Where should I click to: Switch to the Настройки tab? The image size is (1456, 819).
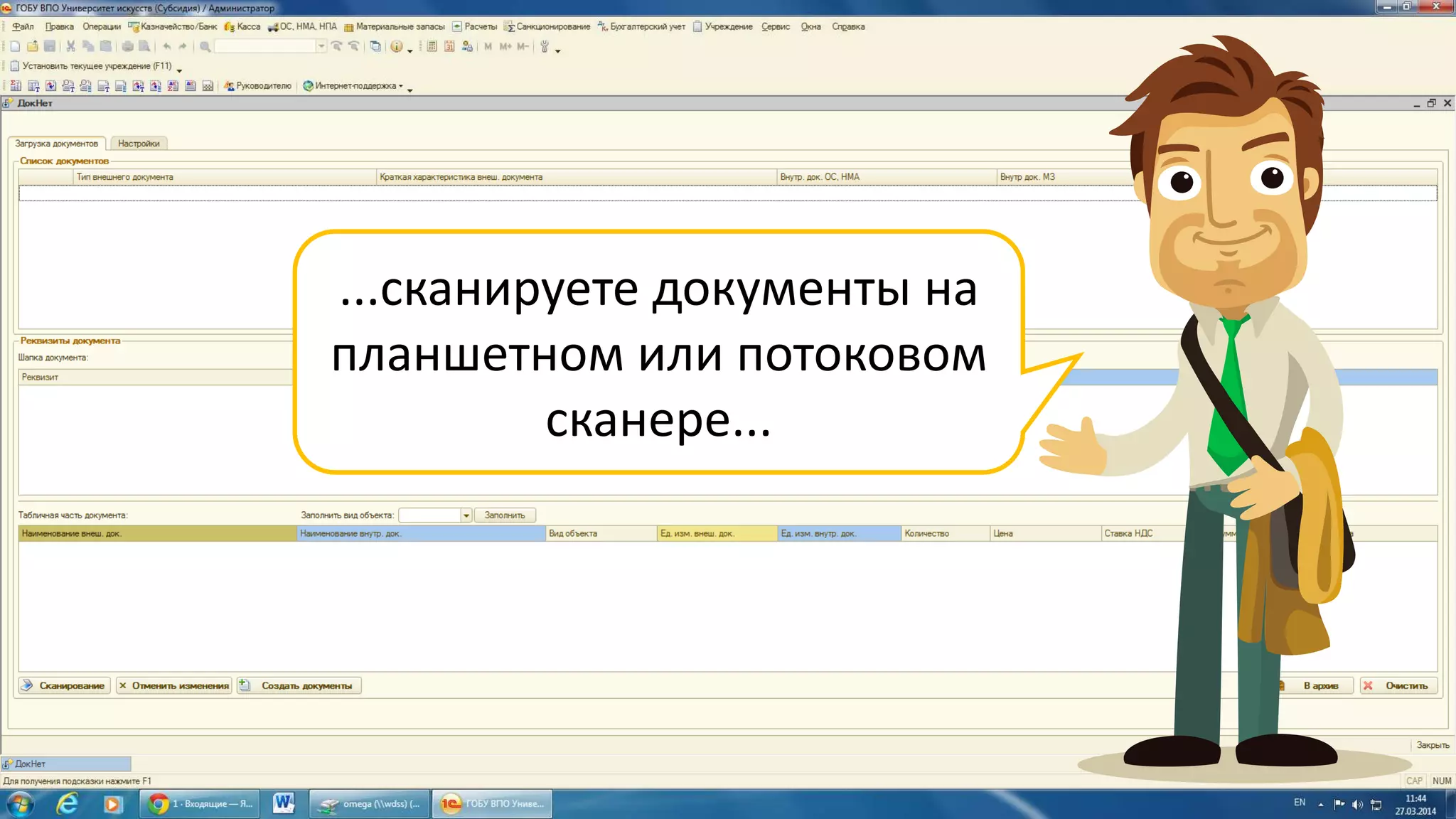click(x=139, y=144)
